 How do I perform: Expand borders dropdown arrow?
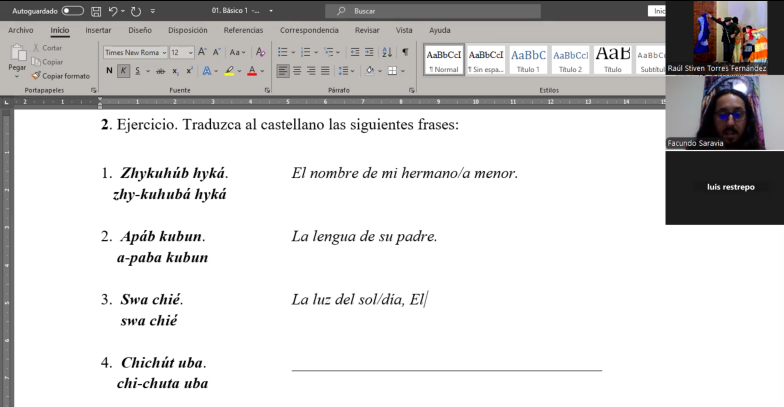403,71
